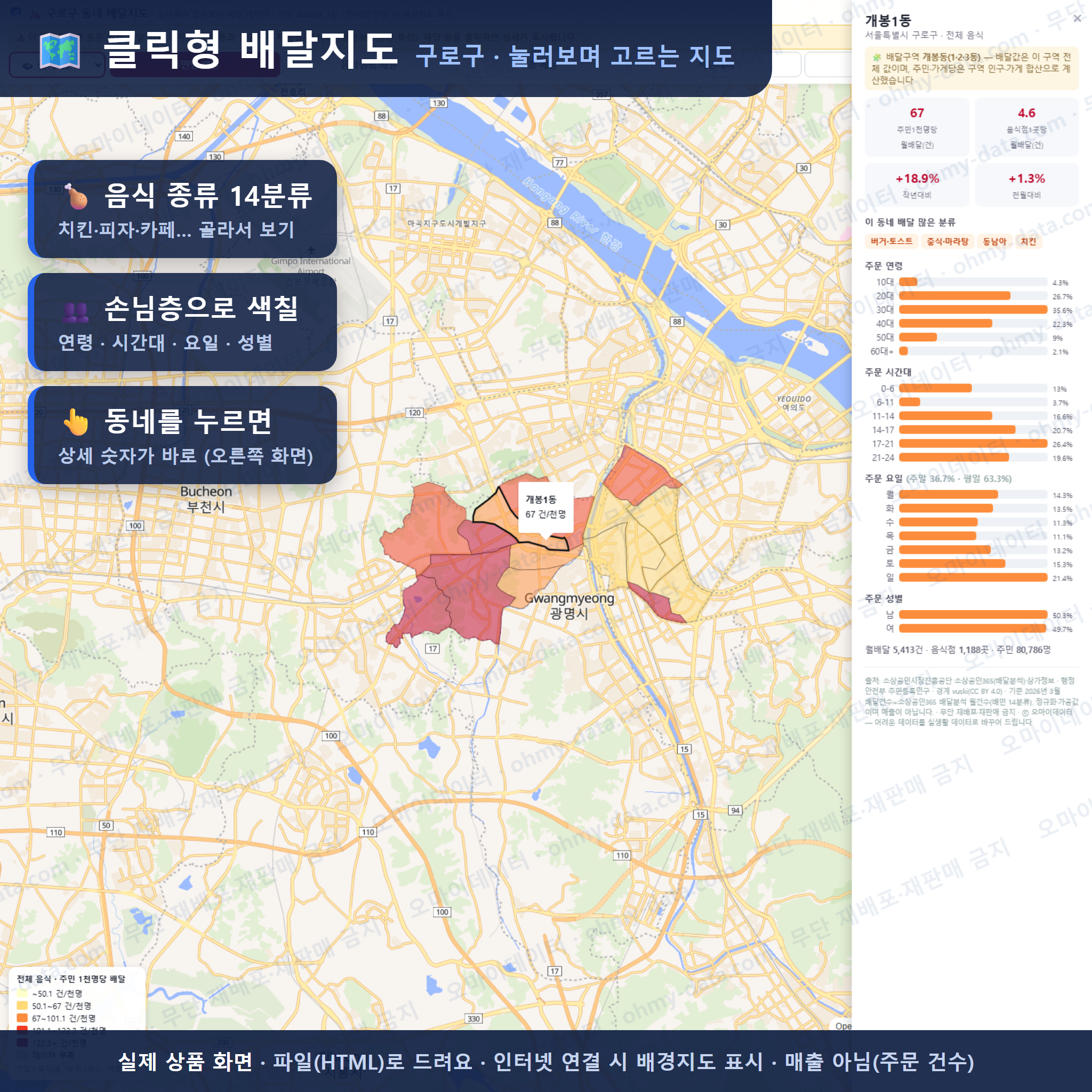Click the 67~101.1 건/천명 legend swatch
The height and width of the screenshot is (1092, 1092).
[22, 1018]
